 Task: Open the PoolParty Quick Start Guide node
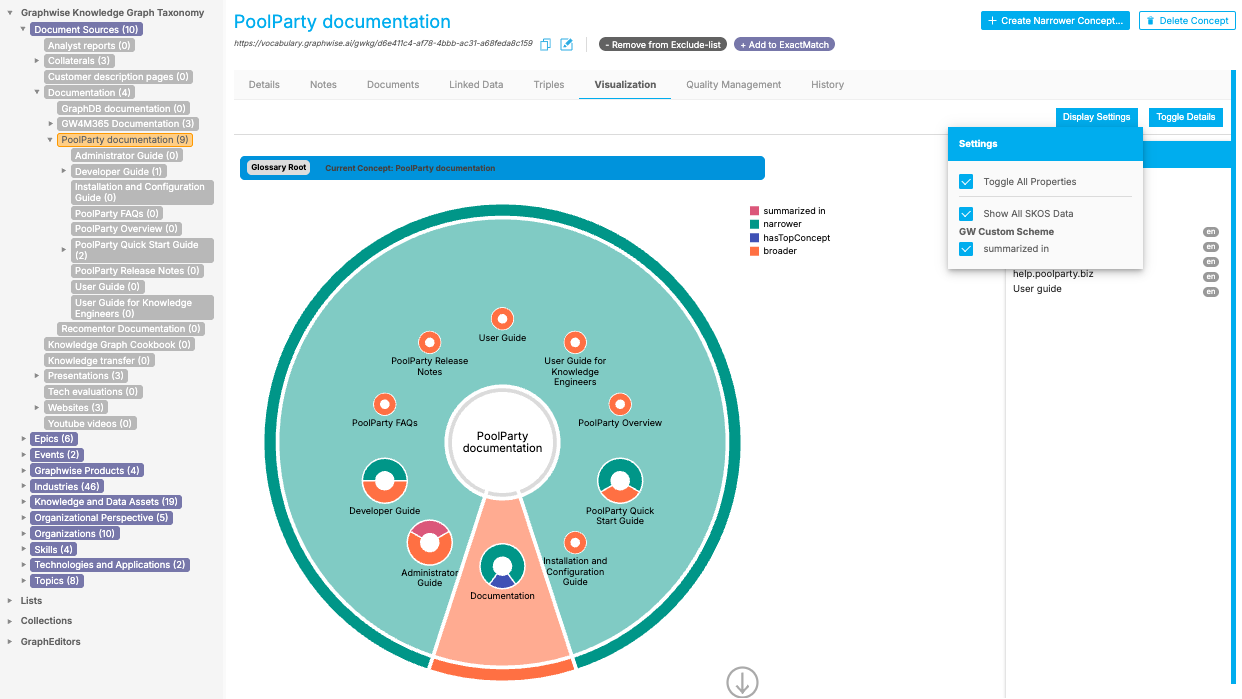[620, 481]
